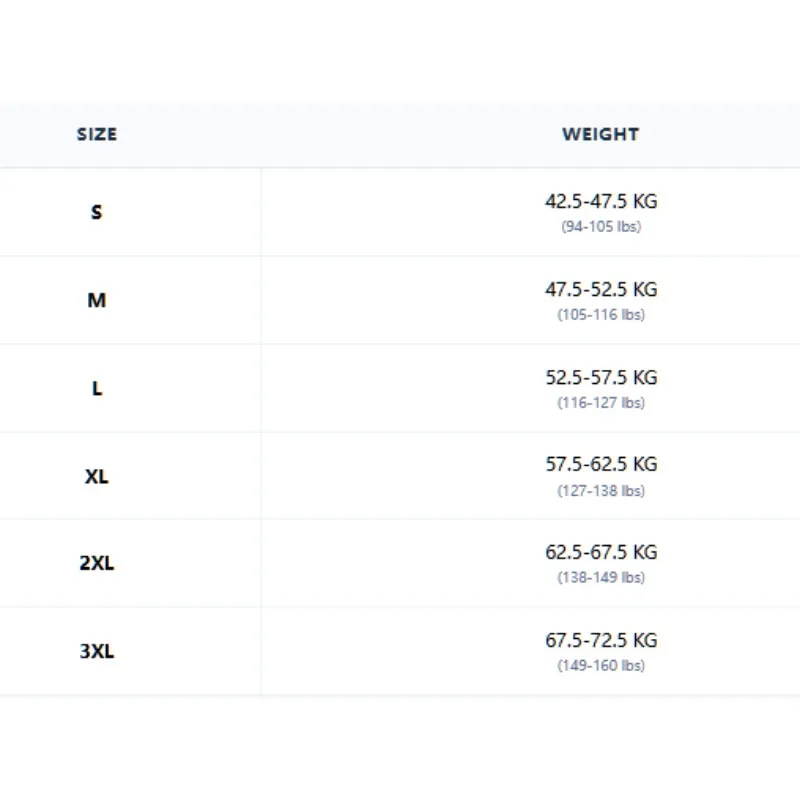This screenshot has height=800, width=800.
Task: Click the 57.5-62.5 KG weight value
Action: tap(601, 465)
